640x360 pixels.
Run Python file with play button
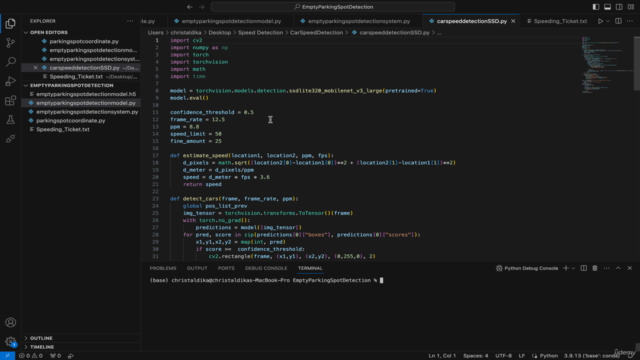point(600,21)
